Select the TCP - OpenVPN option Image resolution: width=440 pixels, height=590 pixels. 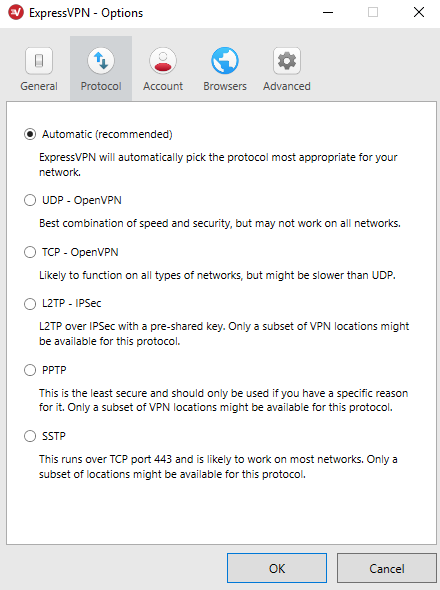(30, 252)
